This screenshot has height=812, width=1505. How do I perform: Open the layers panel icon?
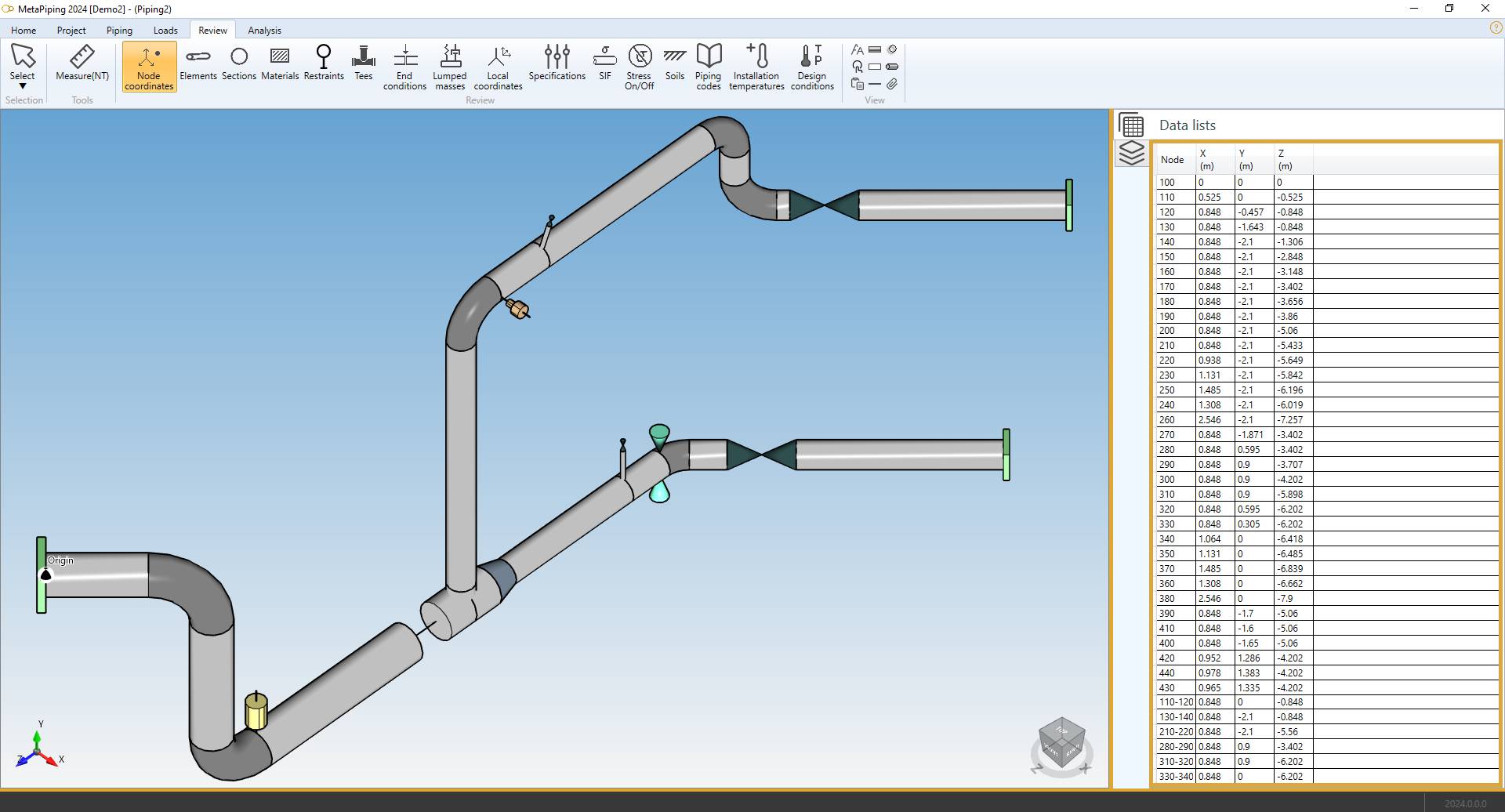click(x=1131, y=153)
